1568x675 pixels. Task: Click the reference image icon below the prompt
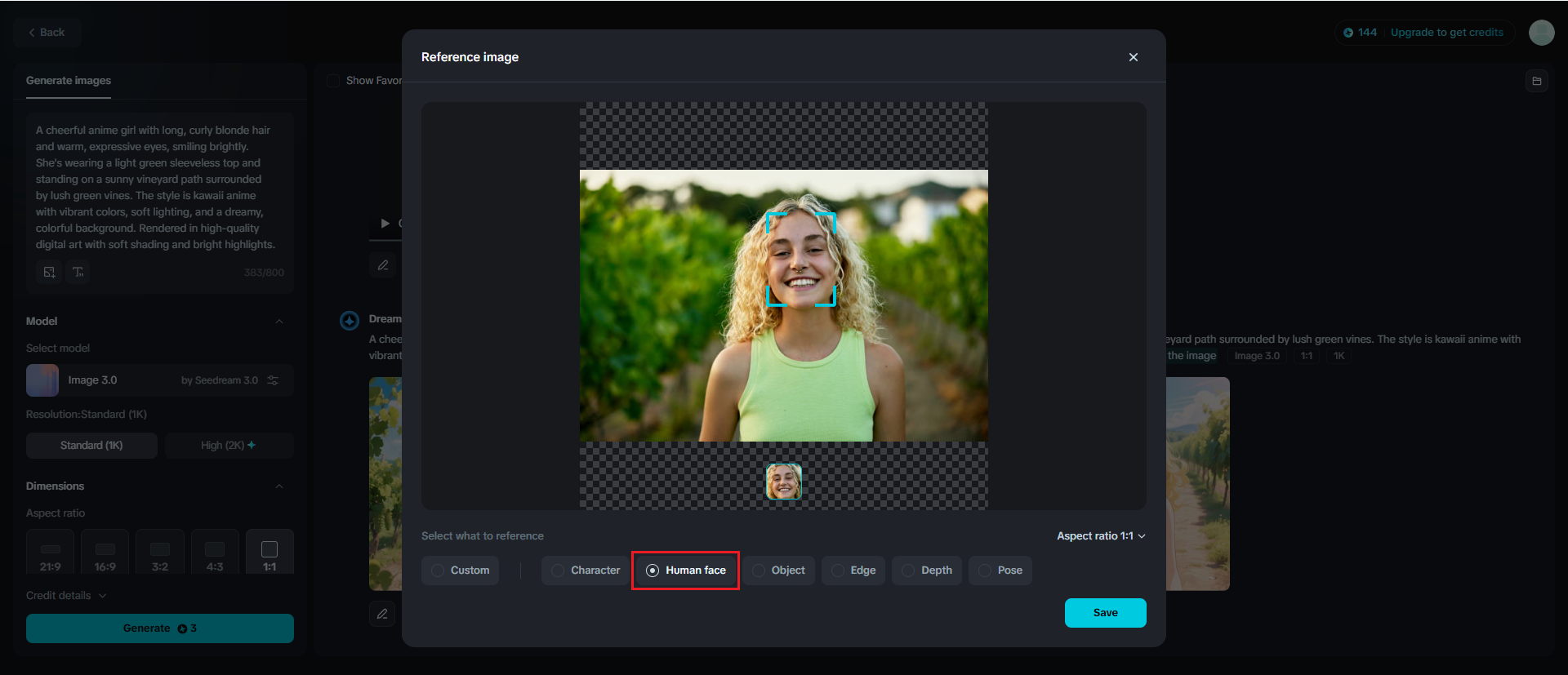[x=49, y=272]
